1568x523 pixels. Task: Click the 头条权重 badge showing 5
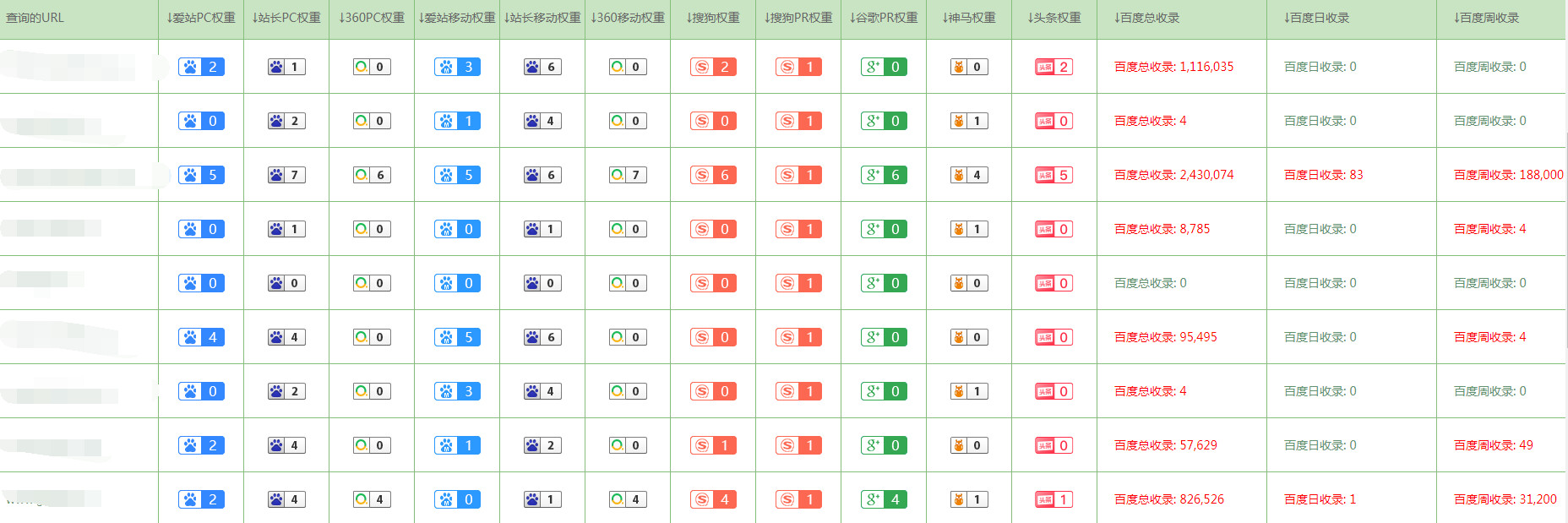point(1054,175)
